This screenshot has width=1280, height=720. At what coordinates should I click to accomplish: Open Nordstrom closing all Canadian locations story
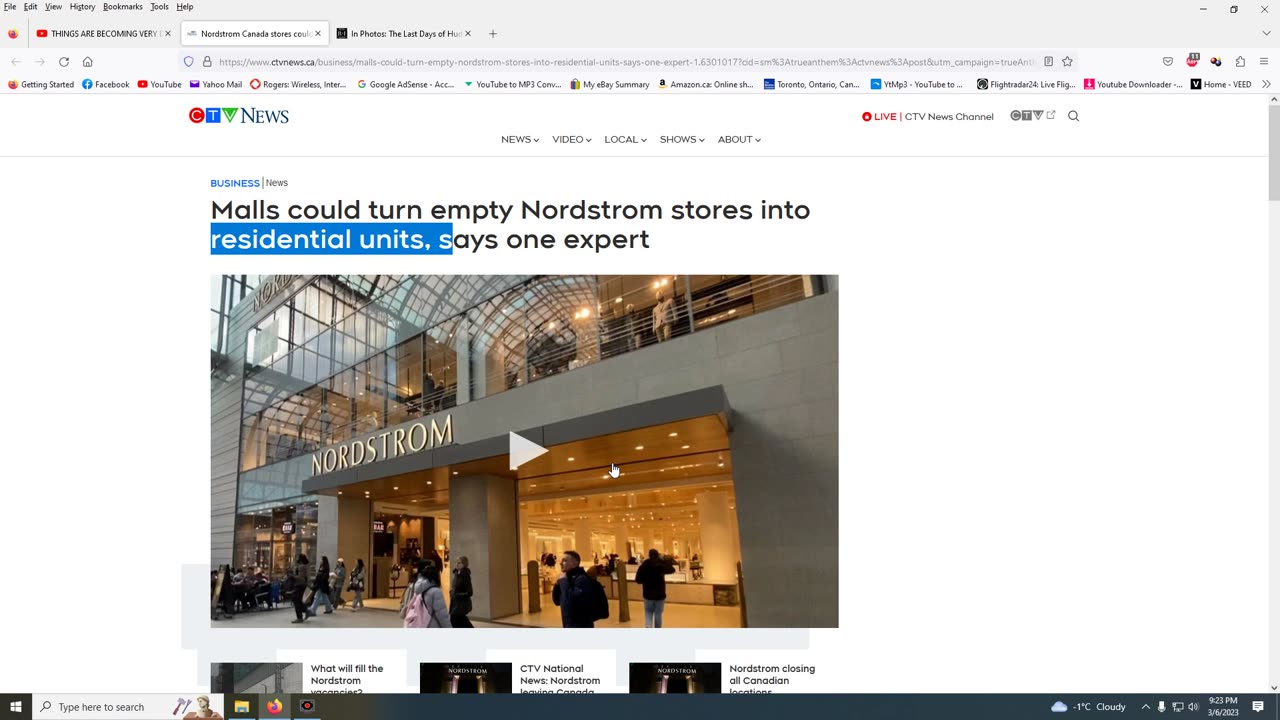[771, 680]
